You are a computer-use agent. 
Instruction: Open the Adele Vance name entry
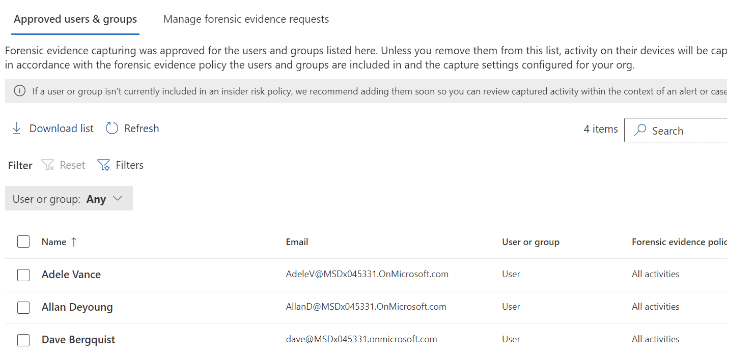coord(71,274)
